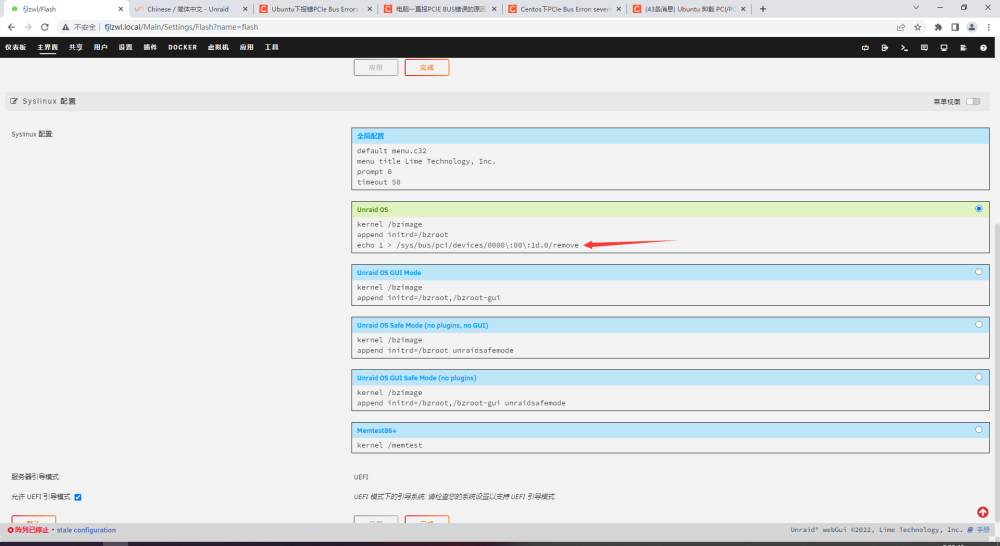Open the Unraid terminal icon in header
This screenshot has width=1000, height=546.
[x=904, y=47]
